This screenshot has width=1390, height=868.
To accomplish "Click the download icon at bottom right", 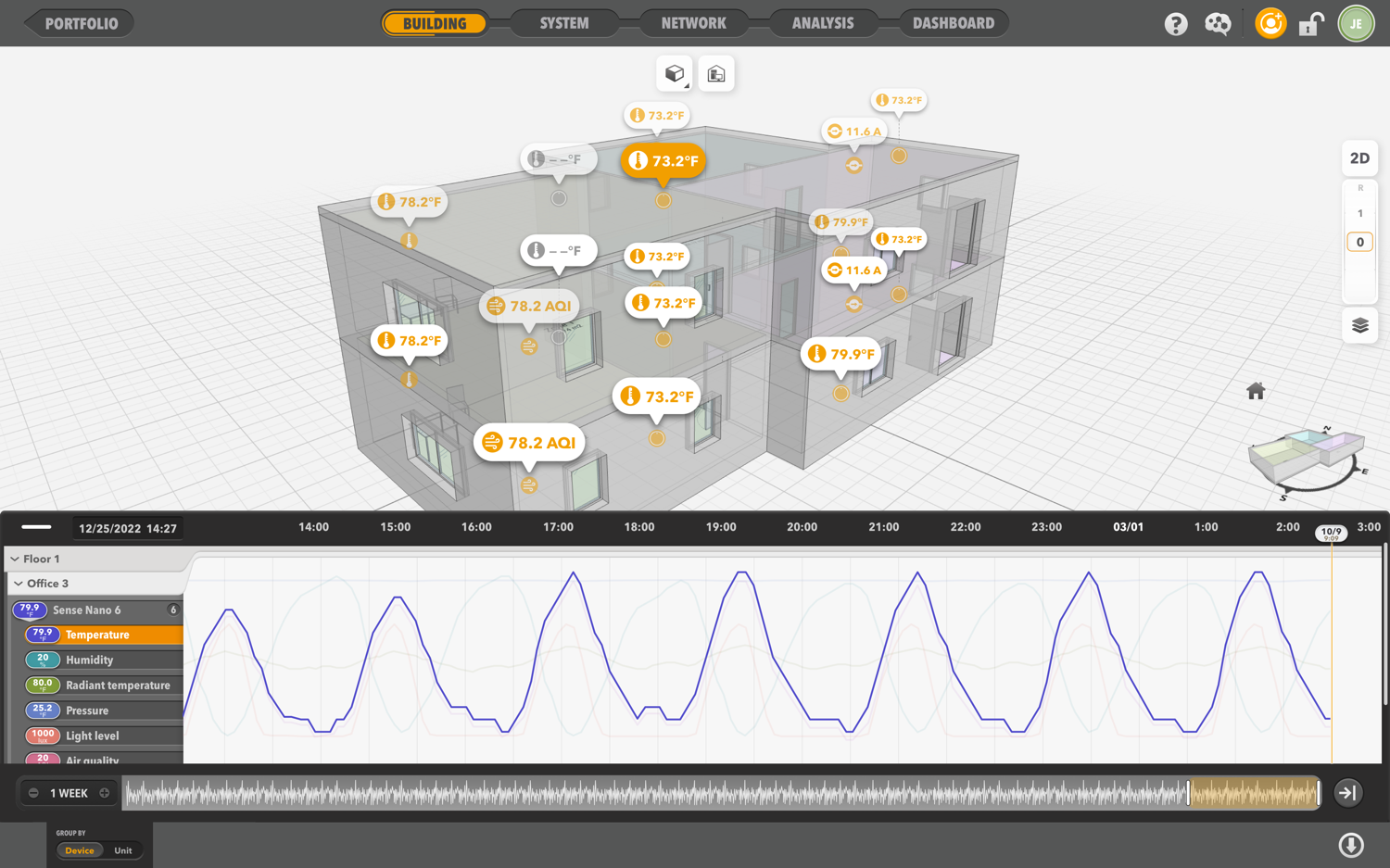I will pyautogui.click(x=1351, y=845).
